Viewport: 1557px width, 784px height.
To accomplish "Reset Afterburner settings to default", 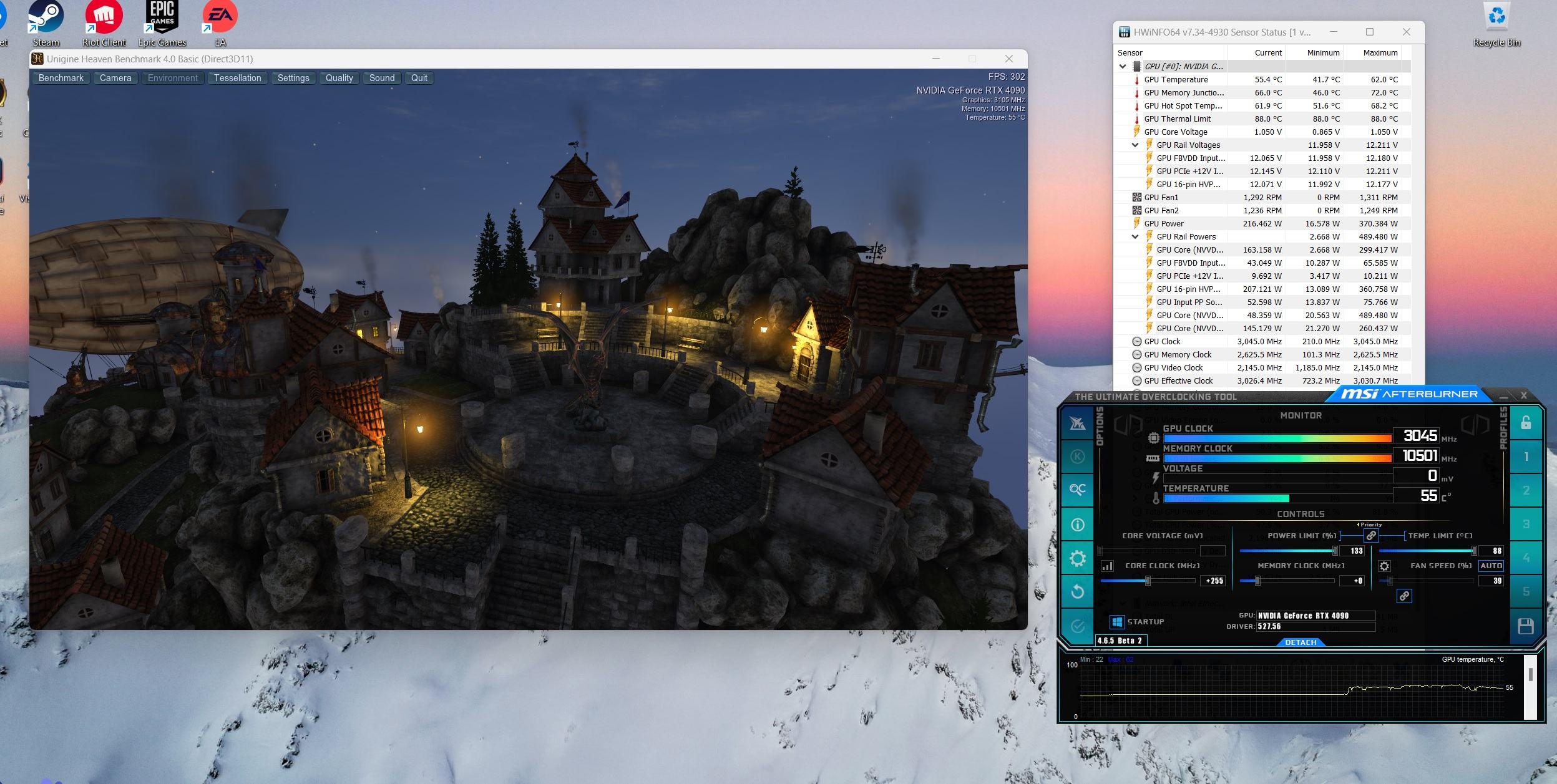I will point(1077,591).
